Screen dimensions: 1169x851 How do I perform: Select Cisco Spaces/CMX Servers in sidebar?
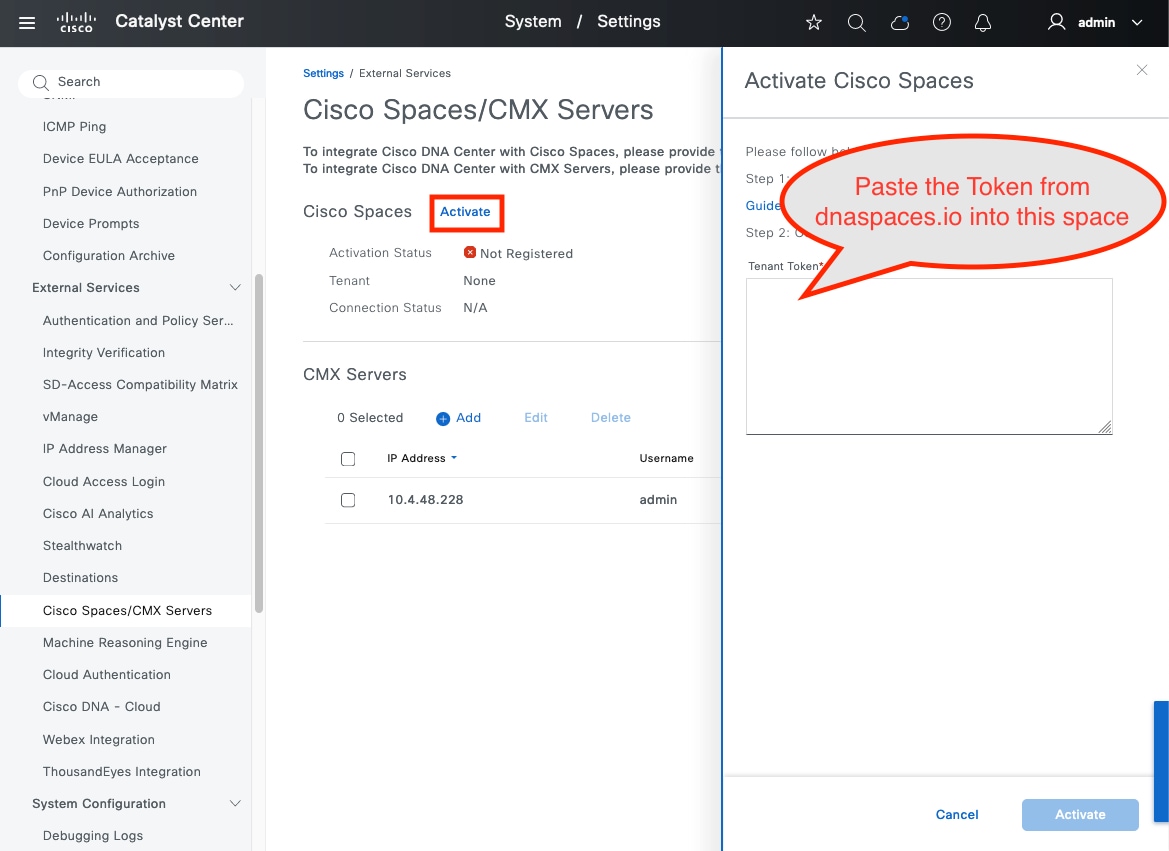[x=127, y=611]
